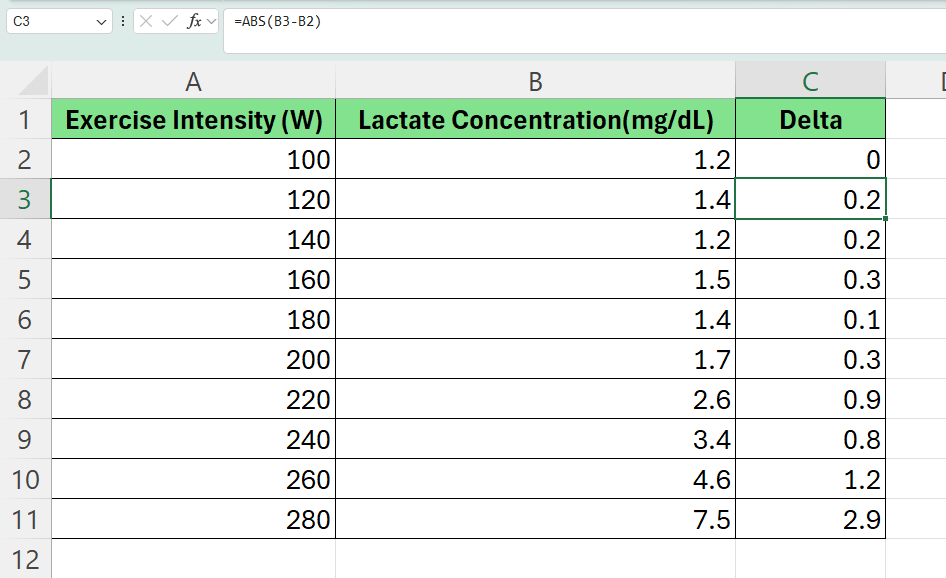Select row 11 header
This screenshot has height=578, width=946.
25,520
